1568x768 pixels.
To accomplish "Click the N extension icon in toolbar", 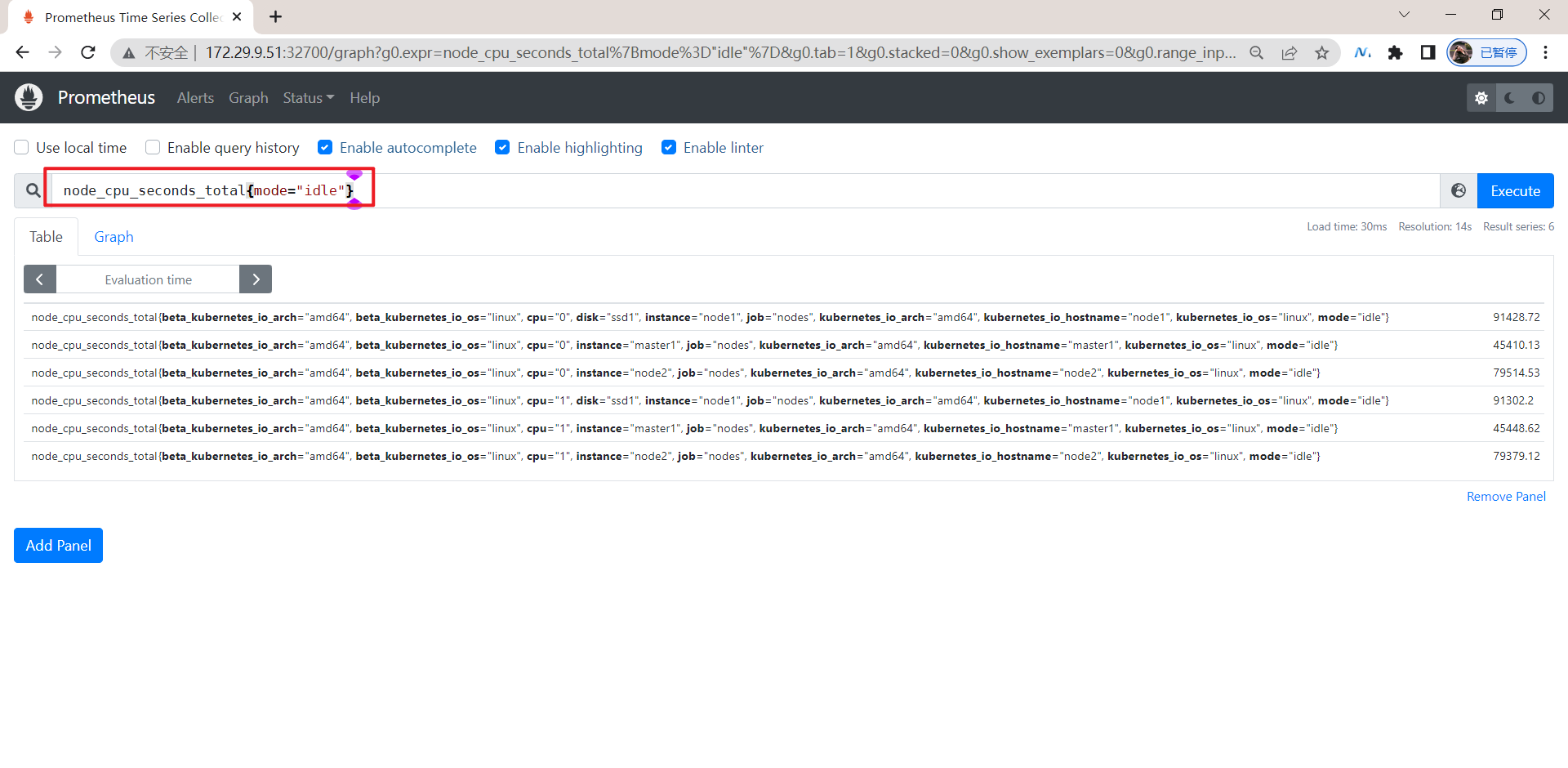I will coord(1362,52).
